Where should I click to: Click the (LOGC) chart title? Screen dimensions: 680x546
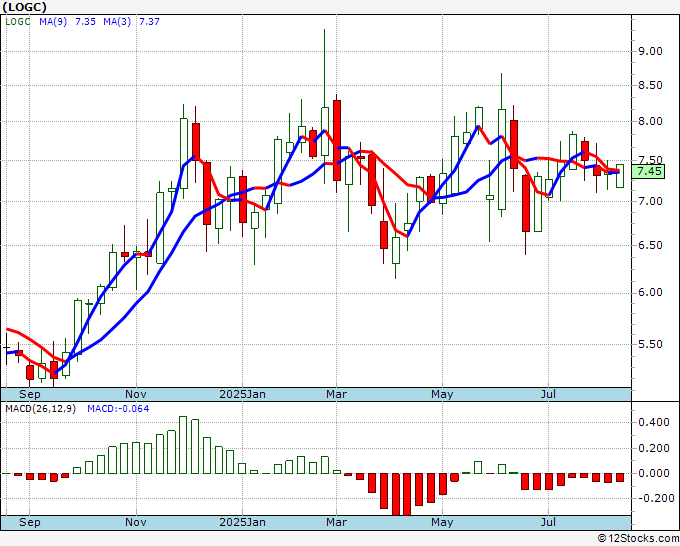pos(24,7)
